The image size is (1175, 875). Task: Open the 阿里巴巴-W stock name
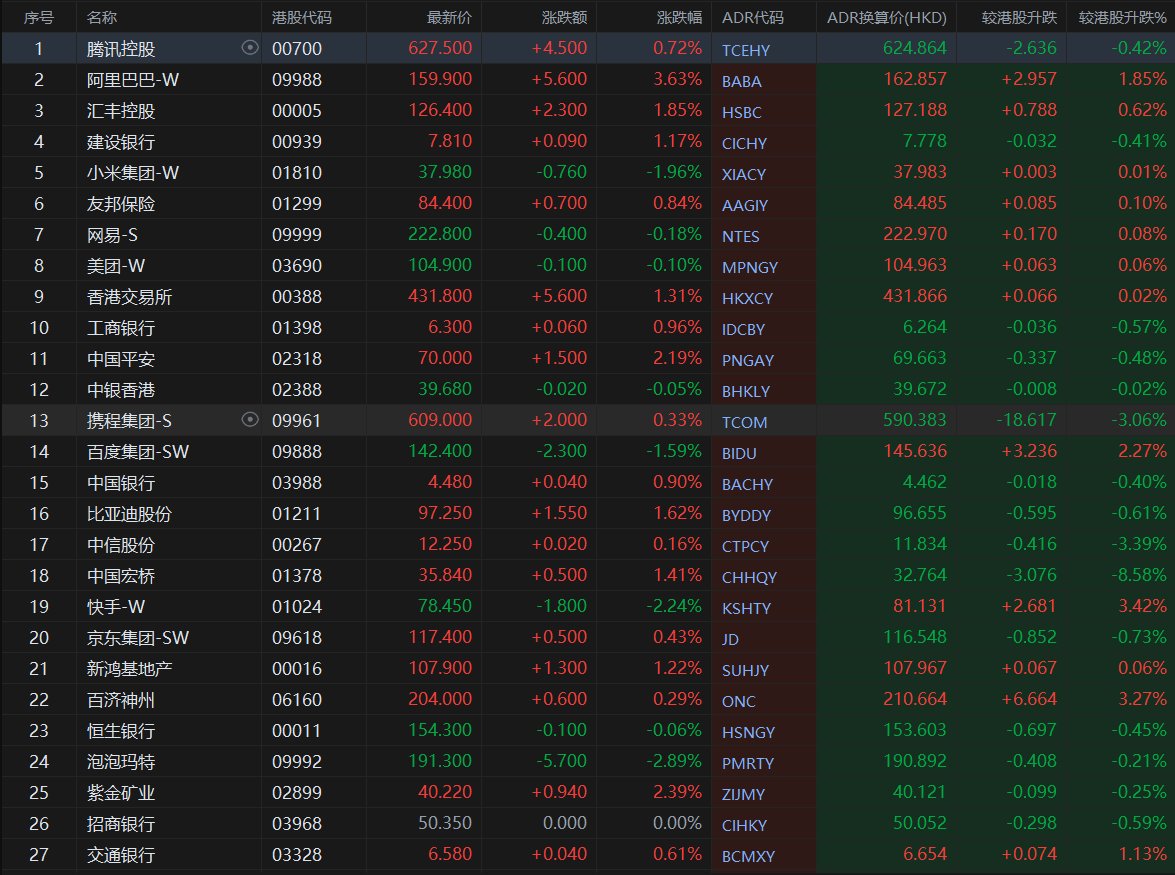tap(134, 80)
